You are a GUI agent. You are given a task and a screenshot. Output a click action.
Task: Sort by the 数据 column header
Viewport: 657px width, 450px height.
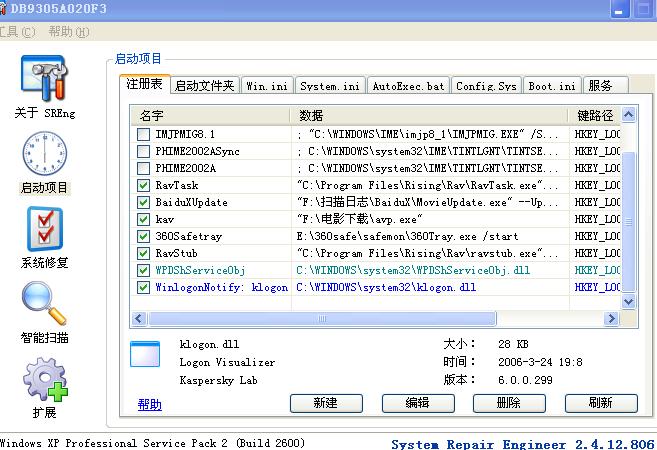coord(429,115)
